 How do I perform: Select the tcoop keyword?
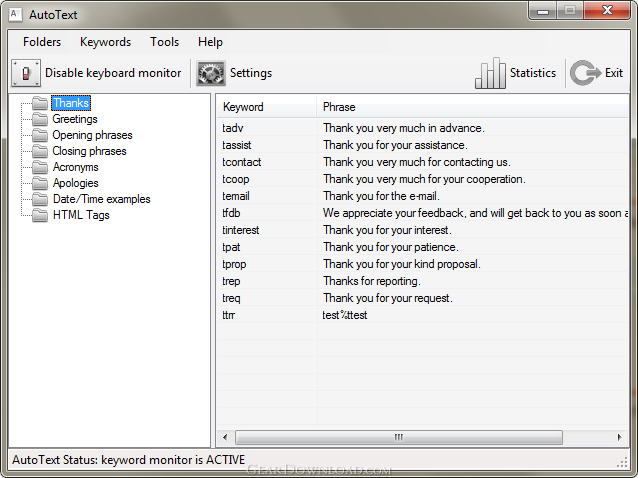click(x=236, y=179)
